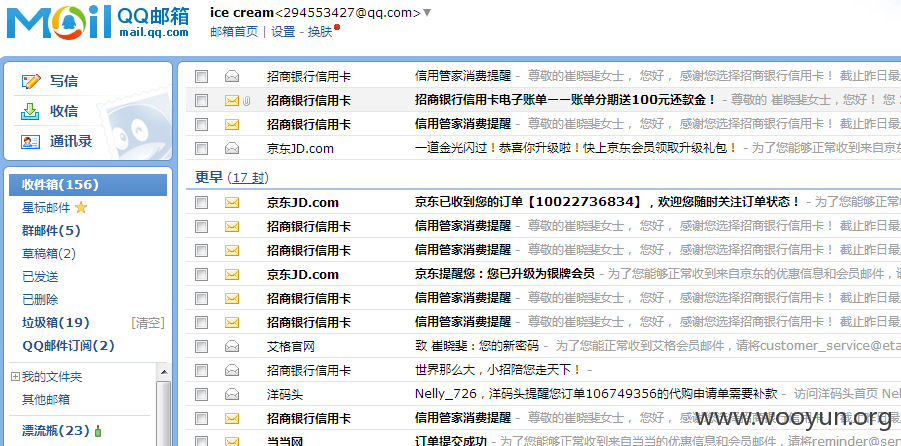901x446 pixels.
Task: Tick checkbox for 一道金光闪过 JD email
Action: pos(201,149)
